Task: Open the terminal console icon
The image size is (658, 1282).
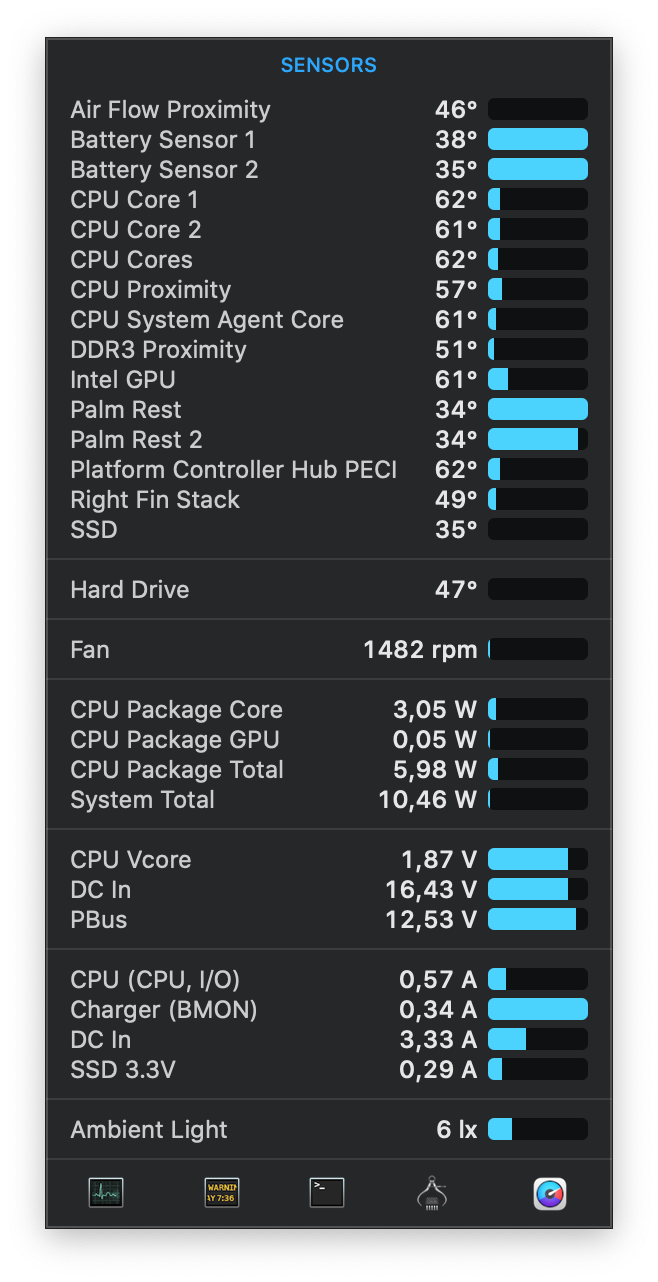Action: 324,1191
